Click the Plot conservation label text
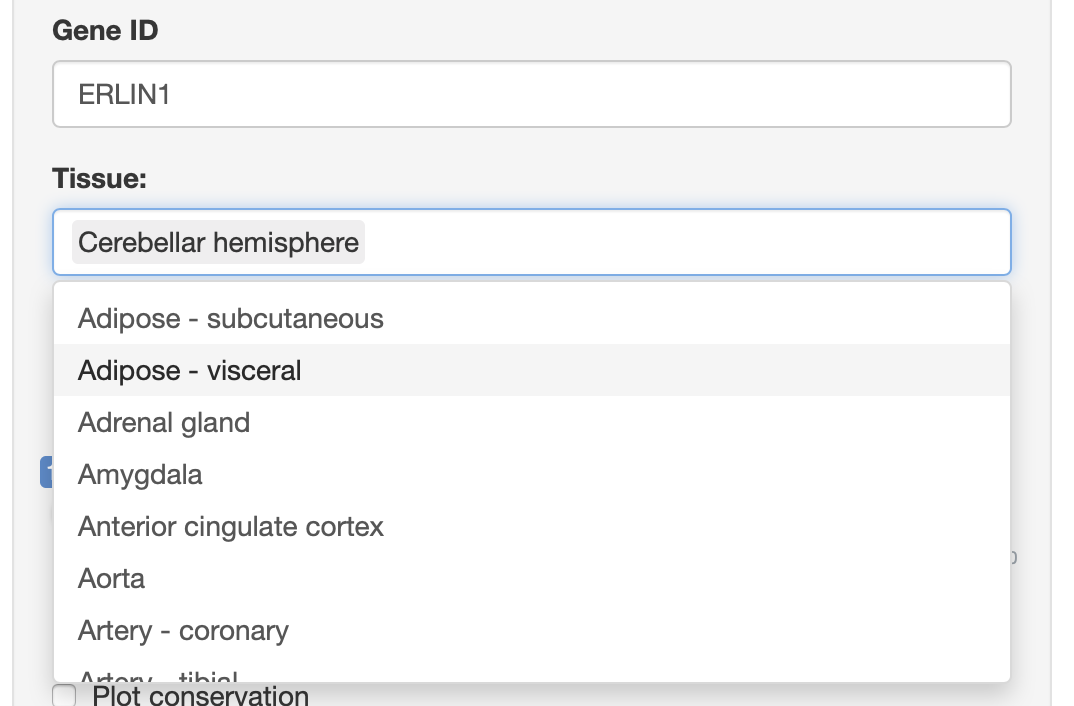 pos(200,696)
